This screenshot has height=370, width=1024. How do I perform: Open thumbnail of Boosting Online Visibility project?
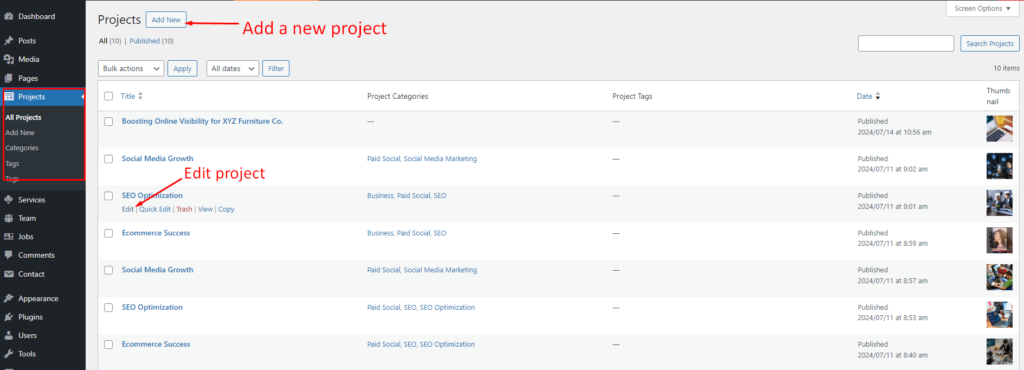(999, 129)
